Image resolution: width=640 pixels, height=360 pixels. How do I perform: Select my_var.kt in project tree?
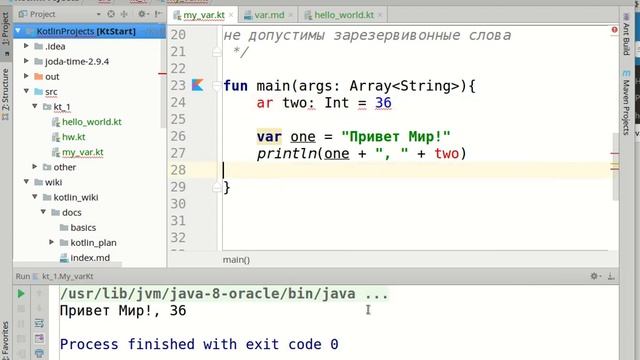[82, 152]
